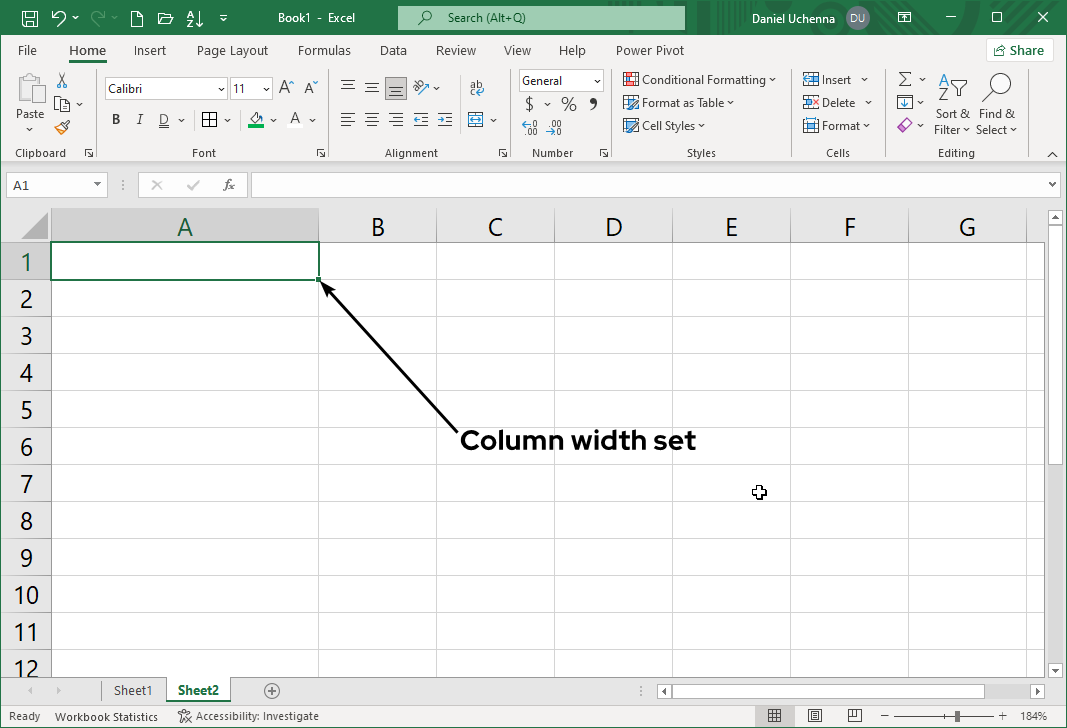Click the Wrap Text icon
Viewport: 1067px width, 728px height.
pyautogui.click(x=476, y=87)
